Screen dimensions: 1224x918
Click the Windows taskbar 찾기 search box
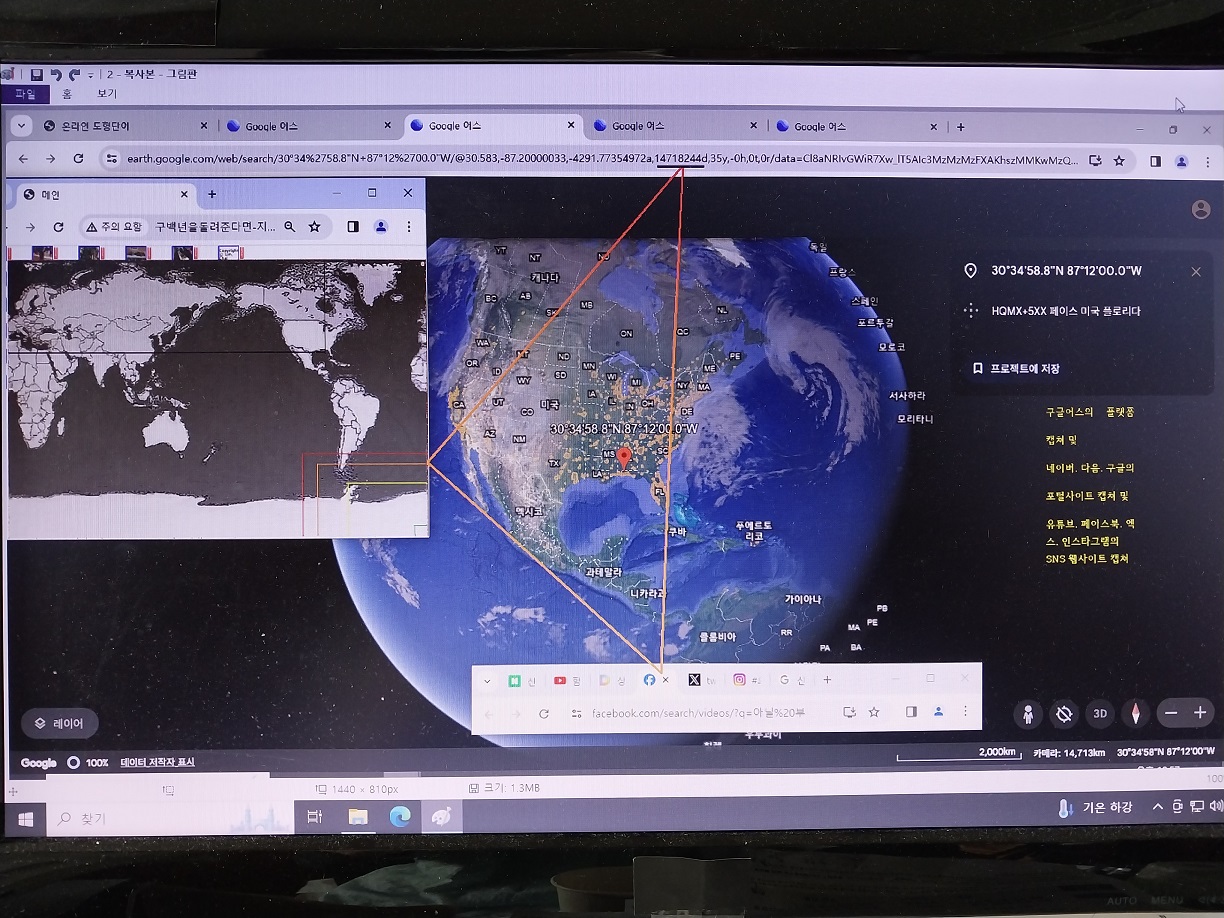point(170,818)
